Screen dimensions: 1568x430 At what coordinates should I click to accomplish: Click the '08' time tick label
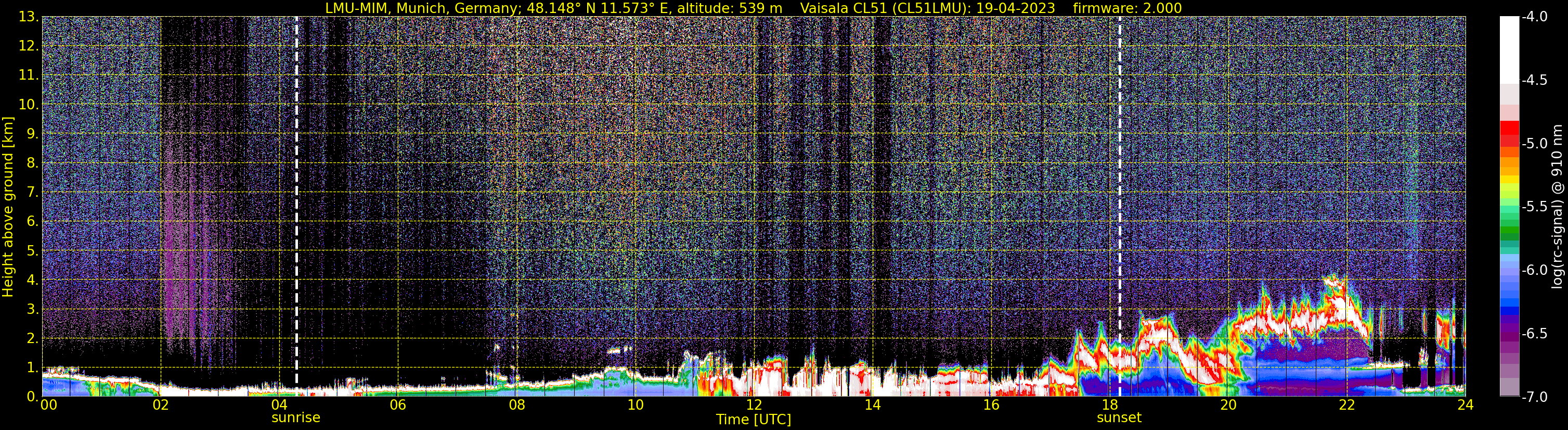[x=516, y=404]
